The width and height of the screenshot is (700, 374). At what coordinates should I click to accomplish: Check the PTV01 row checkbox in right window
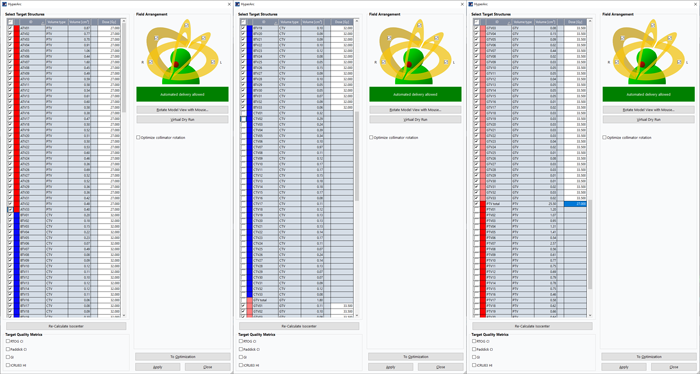point(476,209)
